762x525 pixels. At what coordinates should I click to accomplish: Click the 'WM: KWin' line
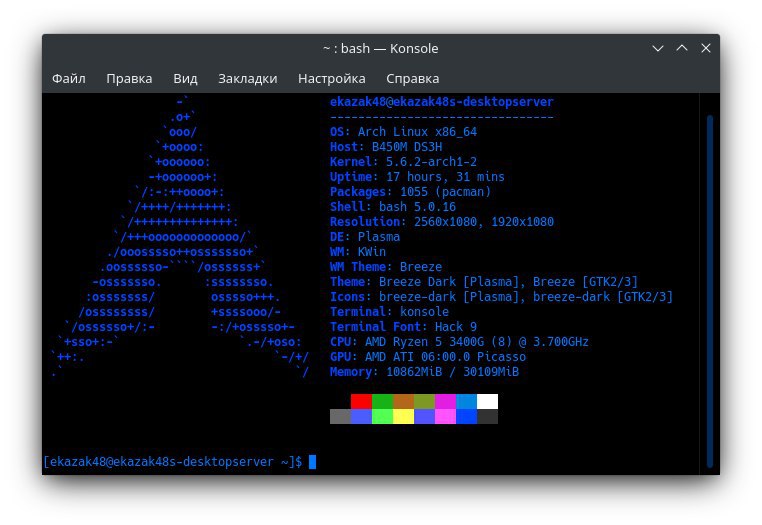(x=358, y=252)
